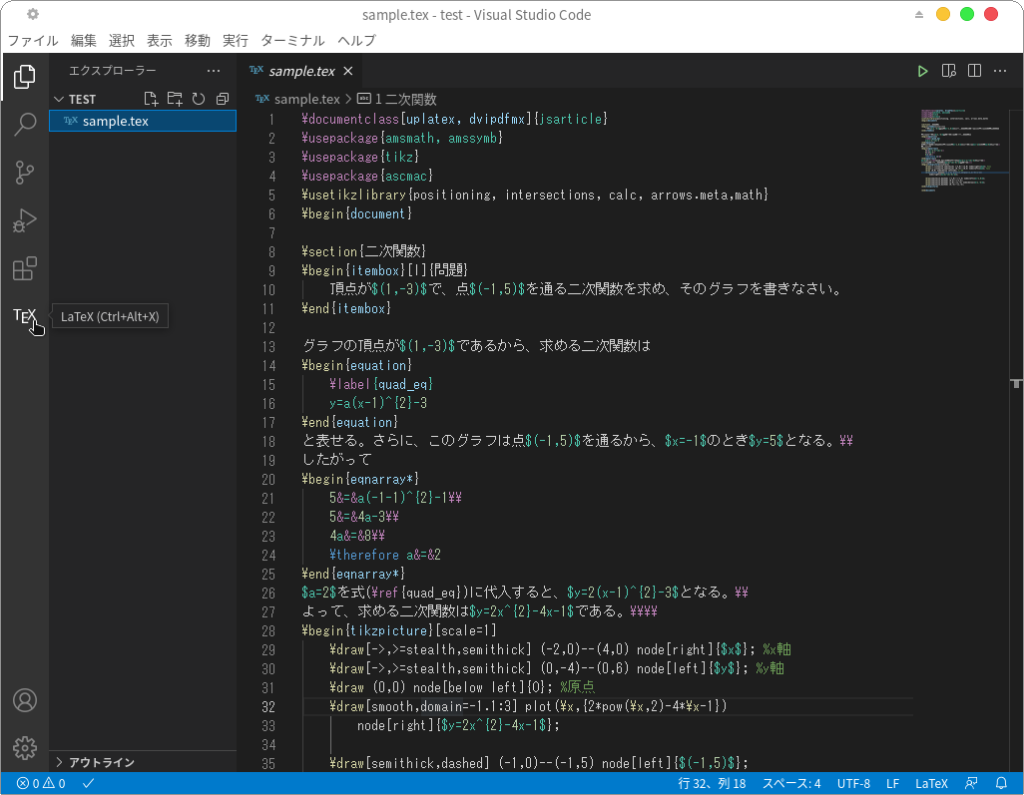Collapse all folders in explorer
The image size is (1024, 795).
click(x=222, y=99)
